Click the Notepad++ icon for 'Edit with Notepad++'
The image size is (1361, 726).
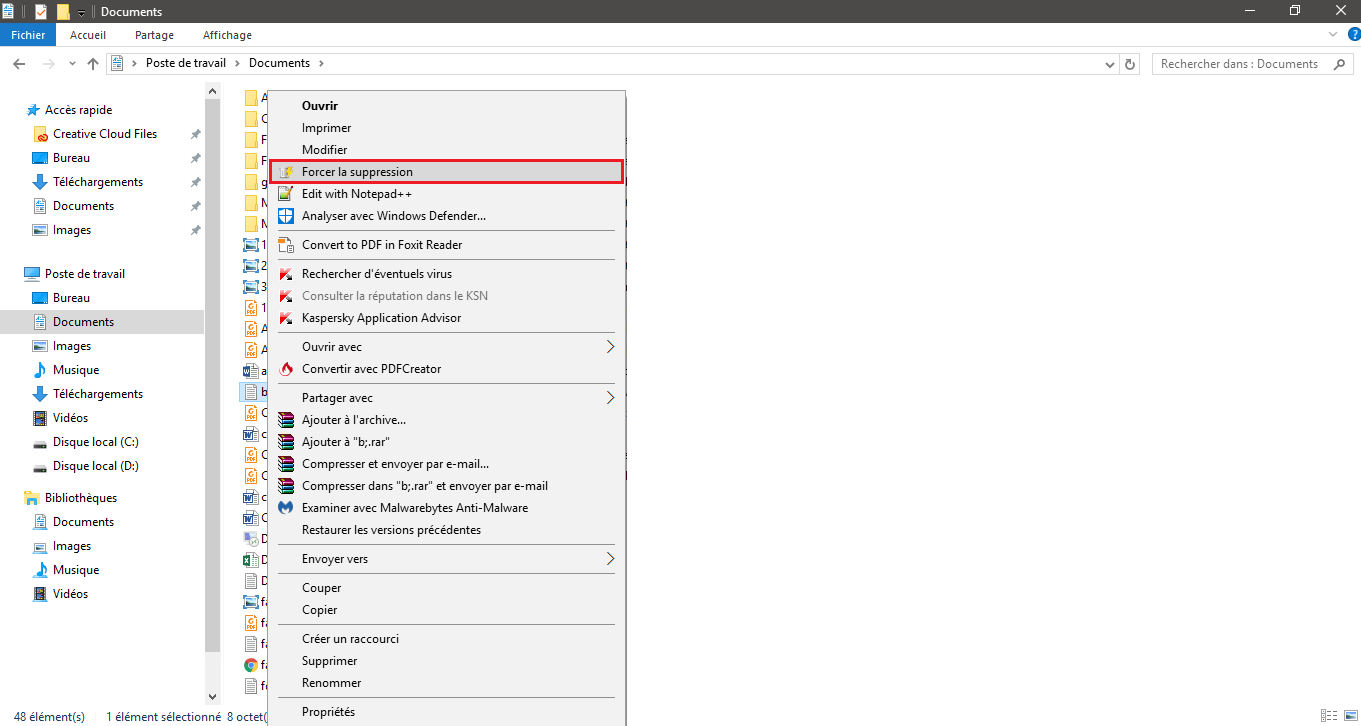tap(285, 194)
